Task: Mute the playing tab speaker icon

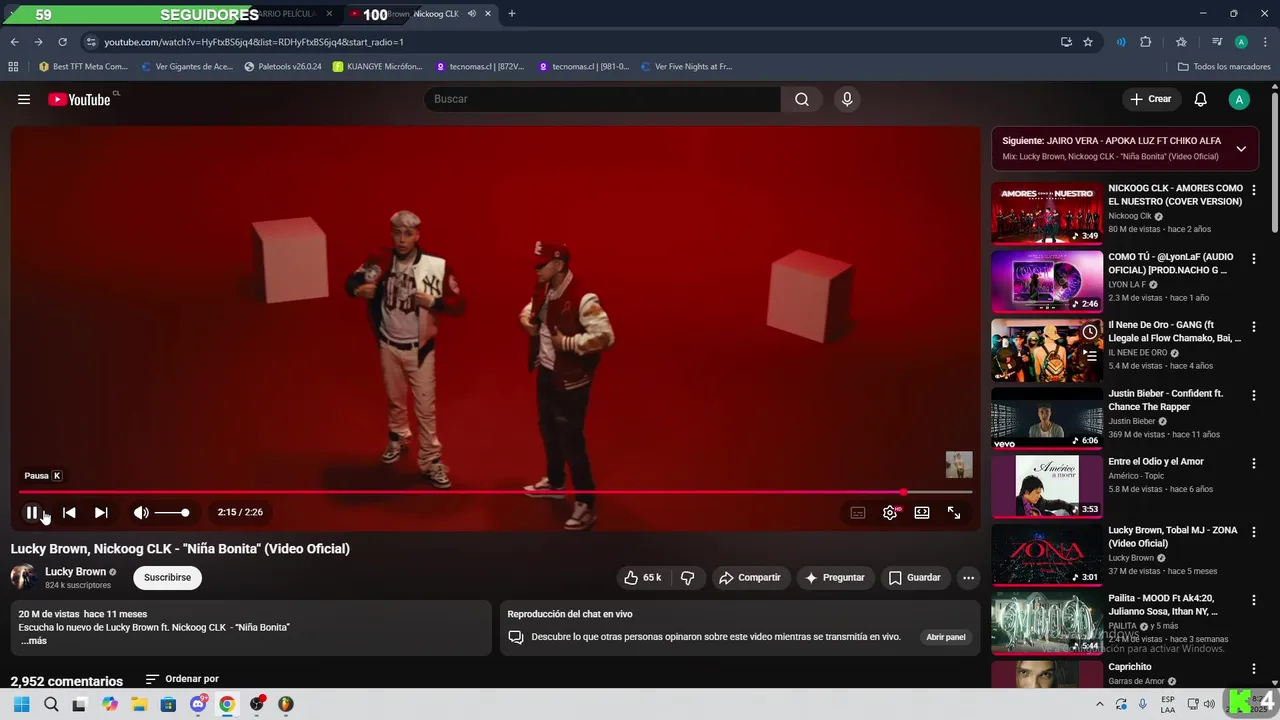Action: 471,14
